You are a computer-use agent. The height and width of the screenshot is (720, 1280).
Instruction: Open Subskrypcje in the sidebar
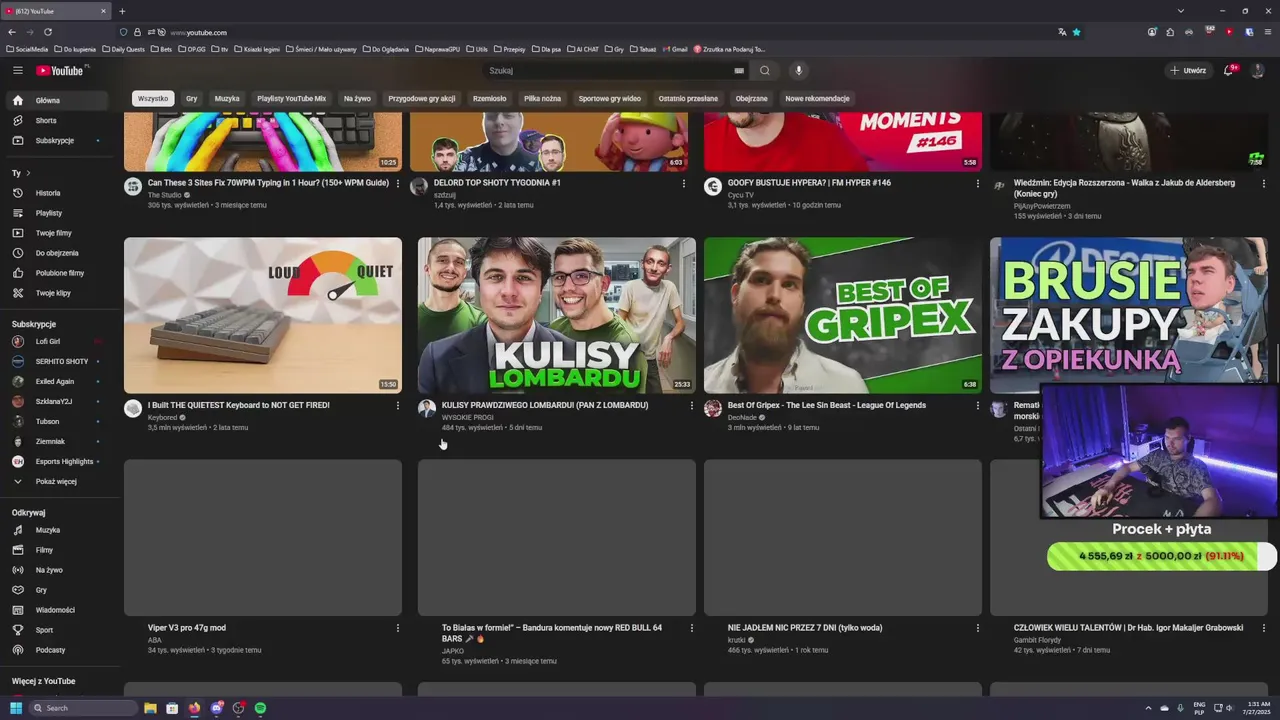pos(55,140)
